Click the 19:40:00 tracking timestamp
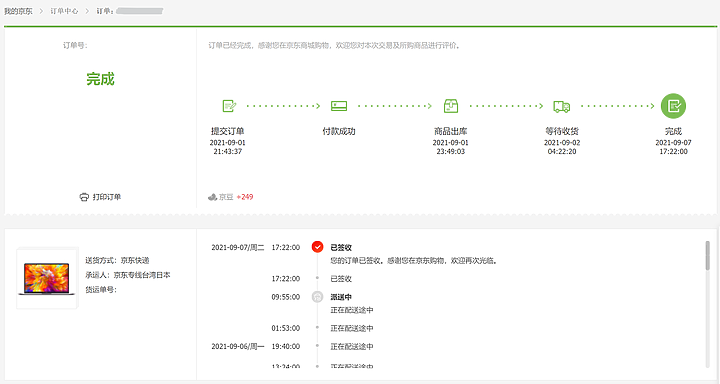720x384 pixels. [x=286, y=347]
